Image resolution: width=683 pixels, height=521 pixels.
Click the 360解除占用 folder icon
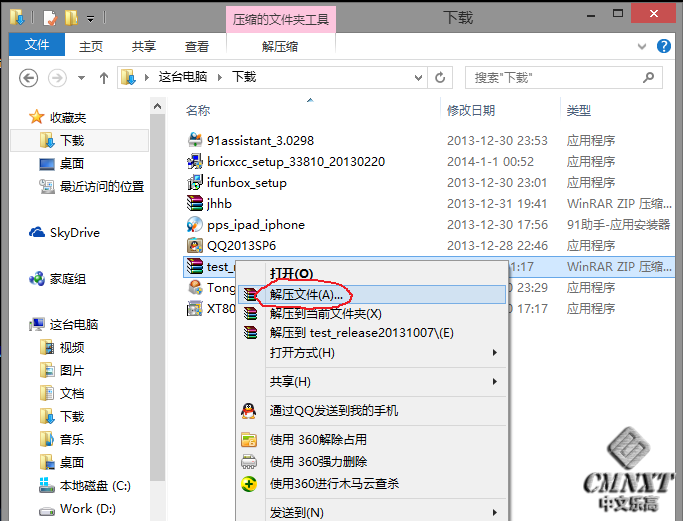point(249,440)
